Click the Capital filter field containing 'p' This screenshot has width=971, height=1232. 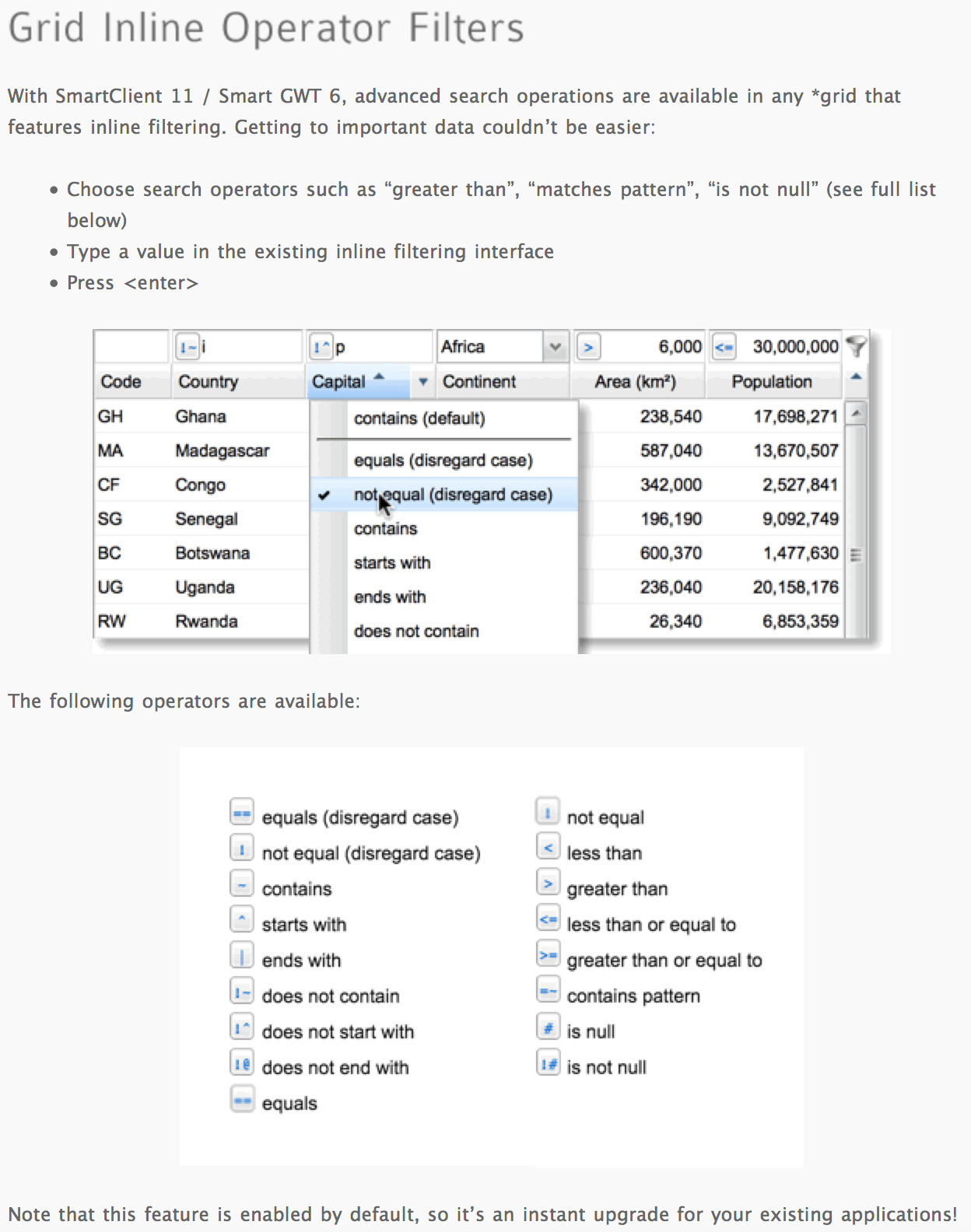click(383, 347)
